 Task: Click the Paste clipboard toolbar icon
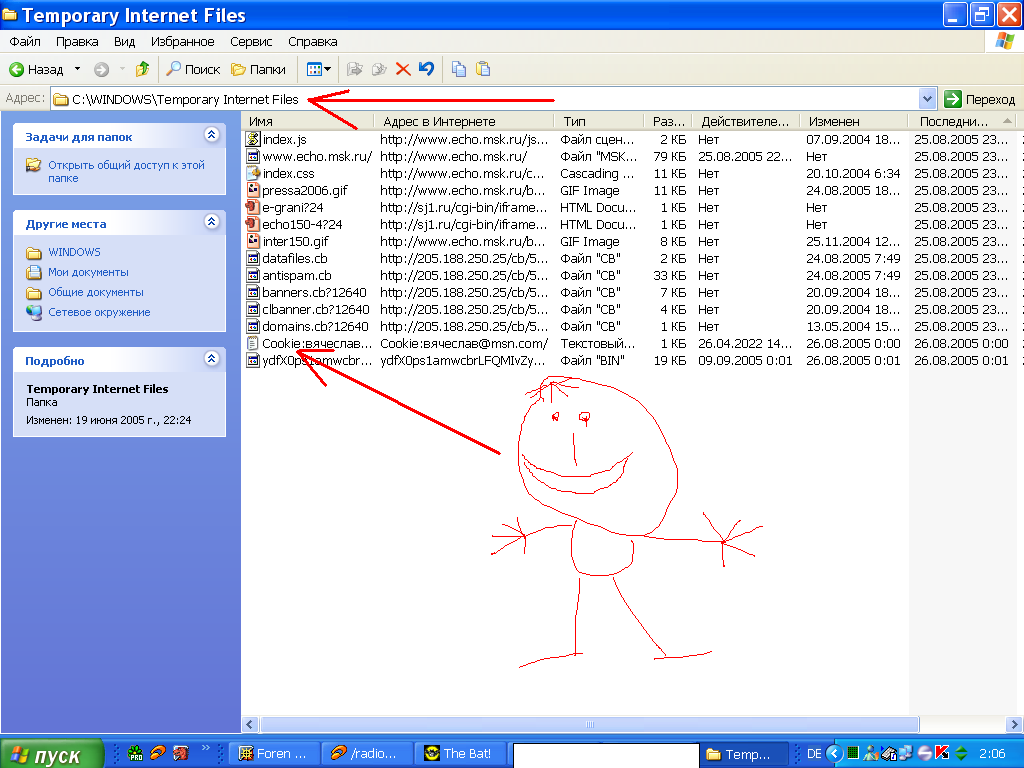pyautogui.click(x=483, y=69)
